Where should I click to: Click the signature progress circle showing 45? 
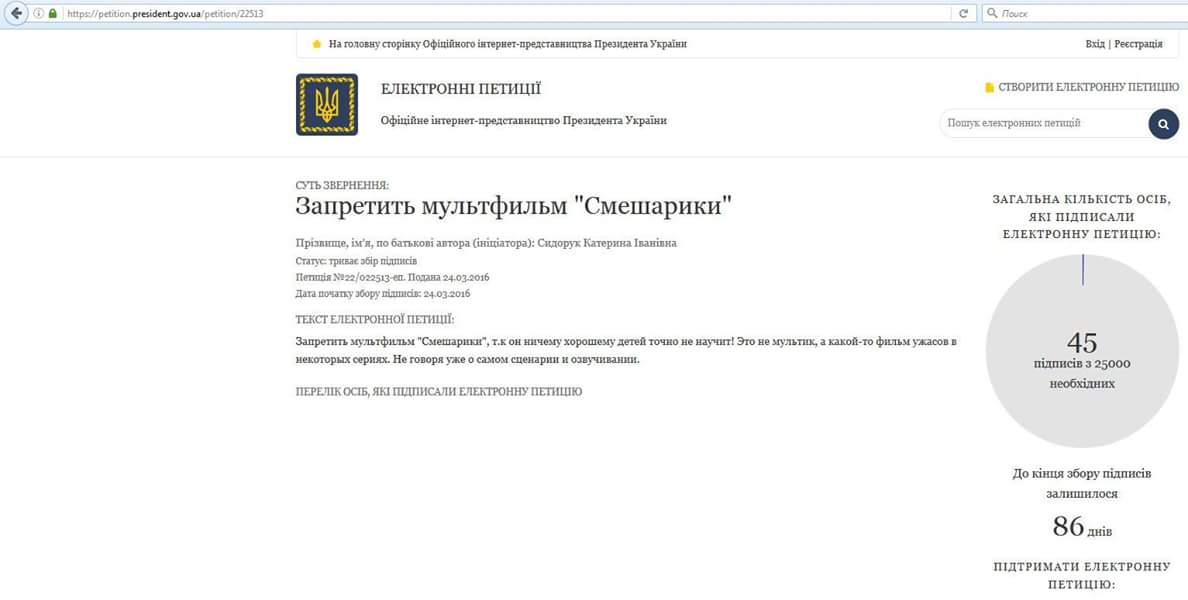(1082, 351)
